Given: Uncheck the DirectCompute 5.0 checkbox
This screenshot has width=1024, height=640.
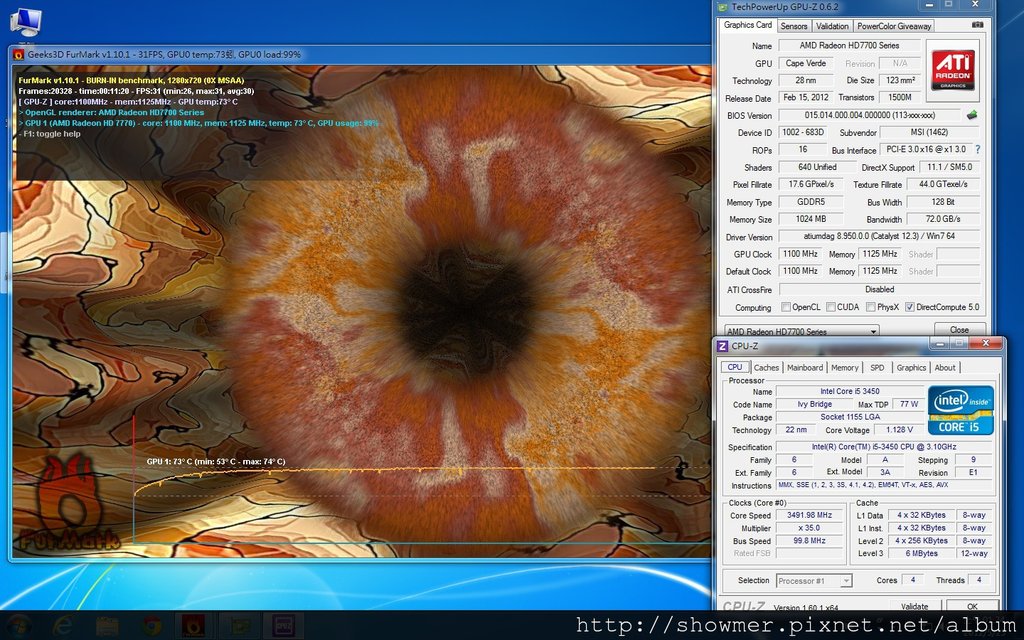Looking at the screenshot, I should pos(909,307).
